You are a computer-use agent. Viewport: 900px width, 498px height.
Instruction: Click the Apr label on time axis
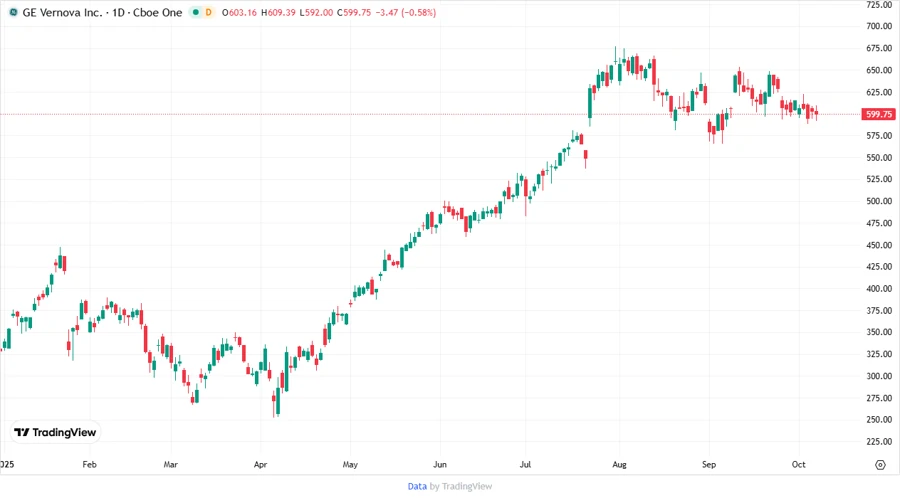(261, 465)
